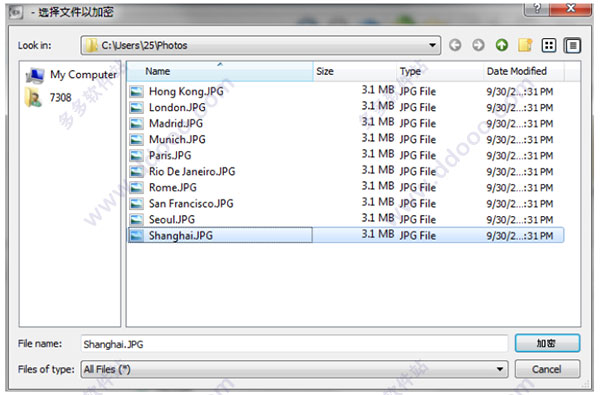This screenshot has height=395, width=600.
Task: Select San Francisco.JPG file name
Action: coord(191,204)
